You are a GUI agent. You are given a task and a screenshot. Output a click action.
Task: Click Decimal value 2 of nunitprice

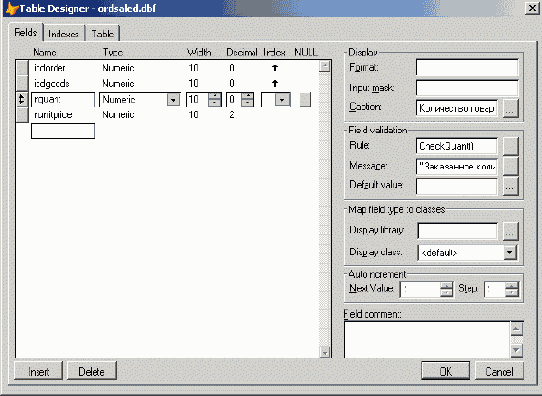[232, 114]
